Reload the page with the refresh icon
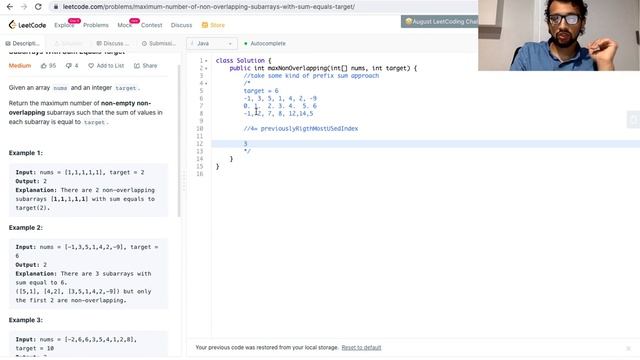 click(38, 7)
